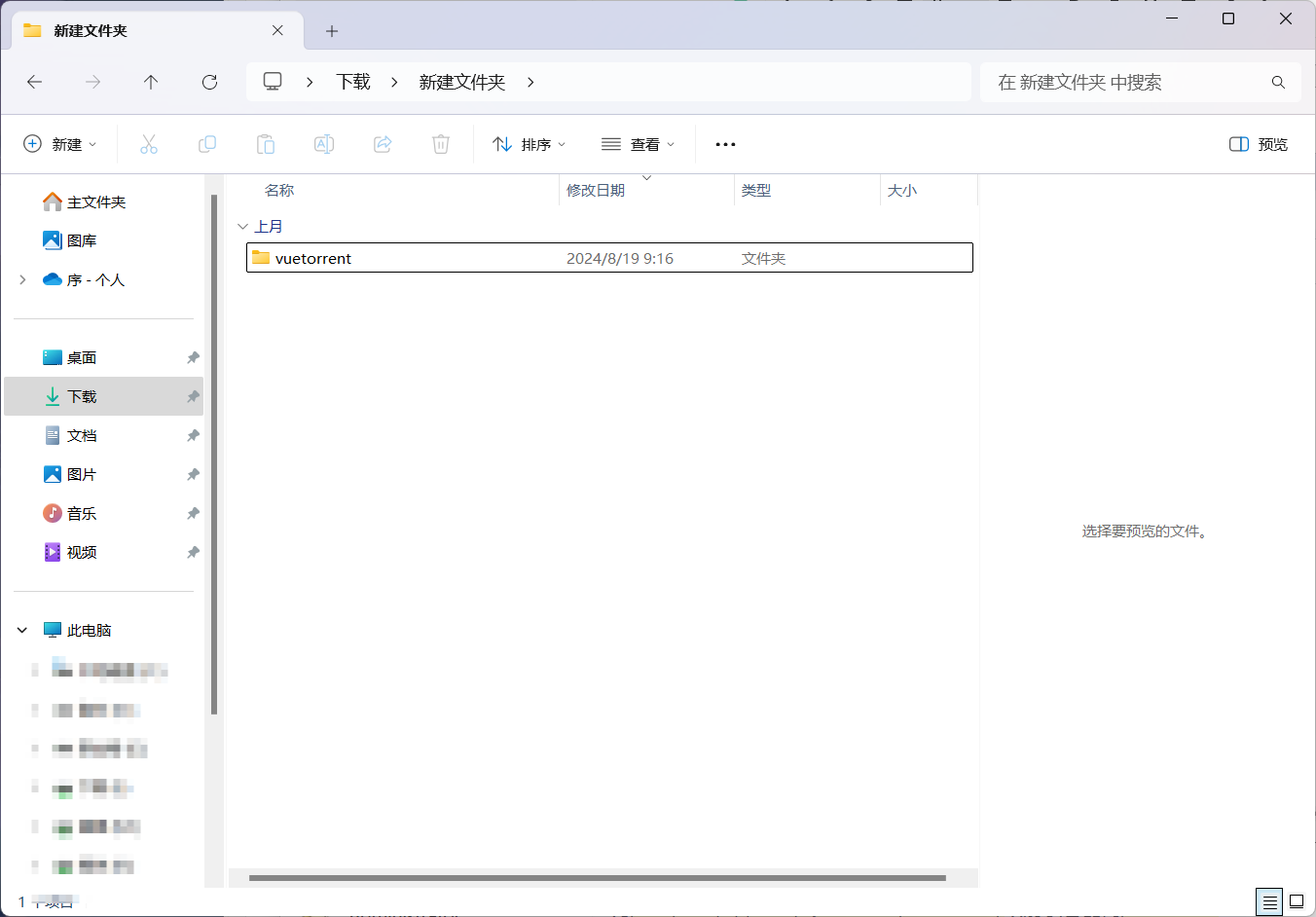Click the Paste clipboard icon

[266, 144]
